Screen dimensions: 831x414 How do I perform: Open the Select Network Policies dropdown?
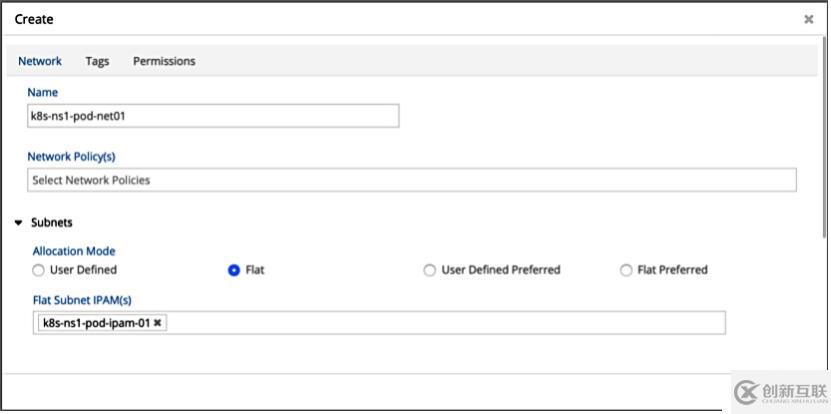coord(412,180)
